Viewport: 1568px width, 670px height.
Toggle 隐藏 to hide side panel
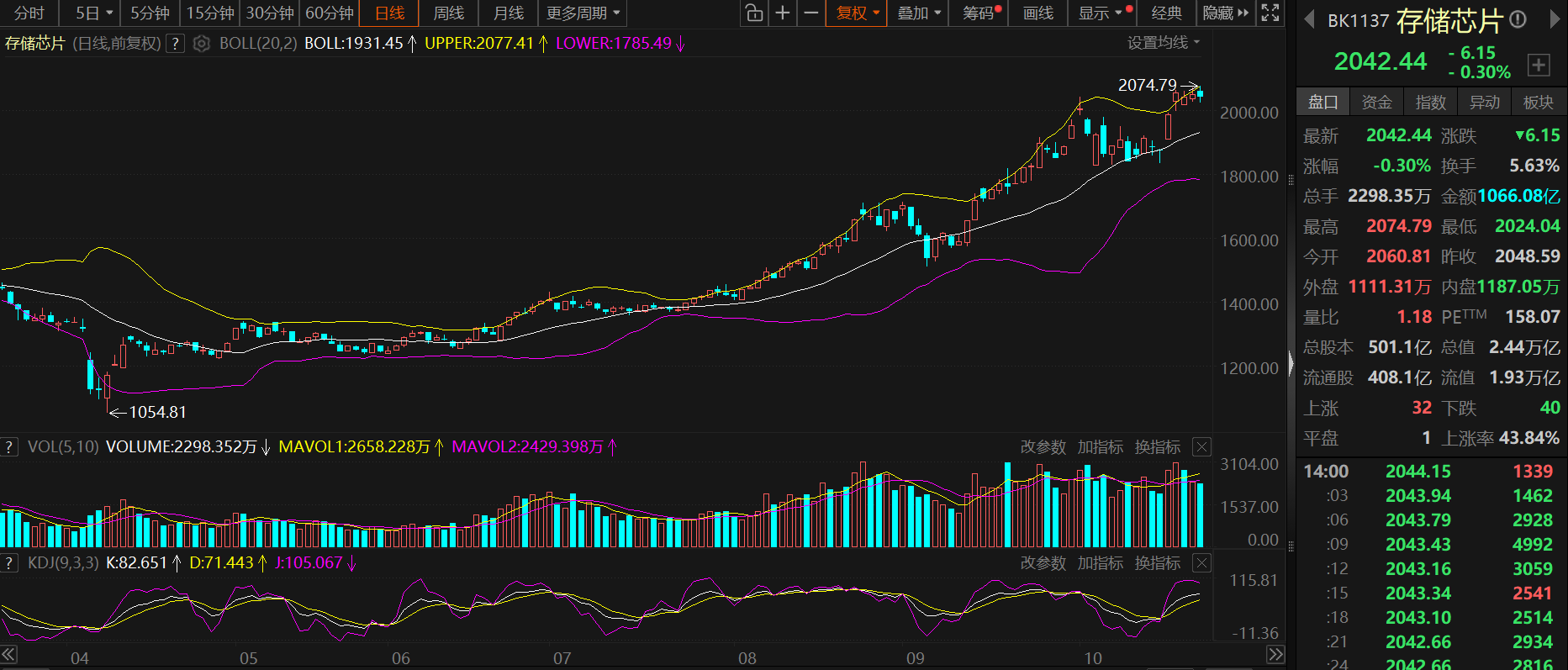click(x=1225, y=13)
